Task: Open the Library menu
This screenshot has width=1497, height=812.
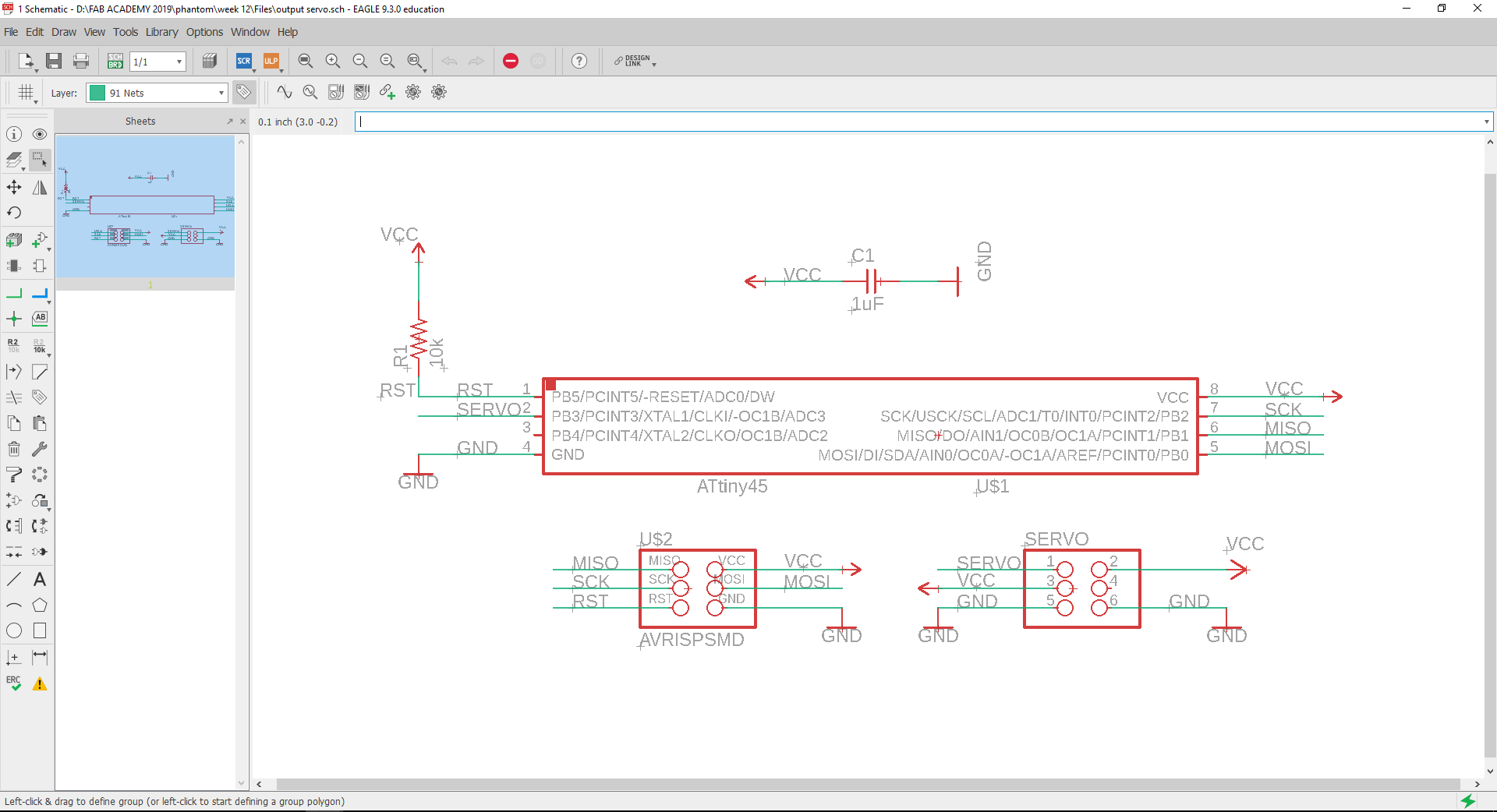Action: [161, 32]
